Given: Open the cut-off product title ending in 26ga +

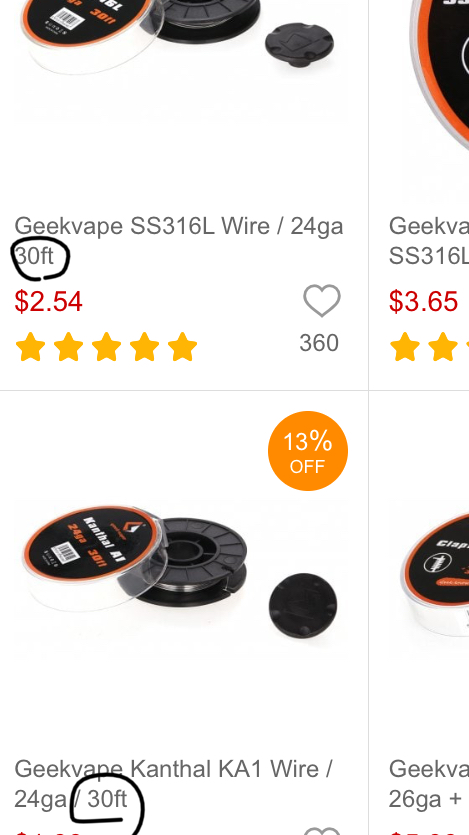Looking at the screenshot, I should [429, 784].
